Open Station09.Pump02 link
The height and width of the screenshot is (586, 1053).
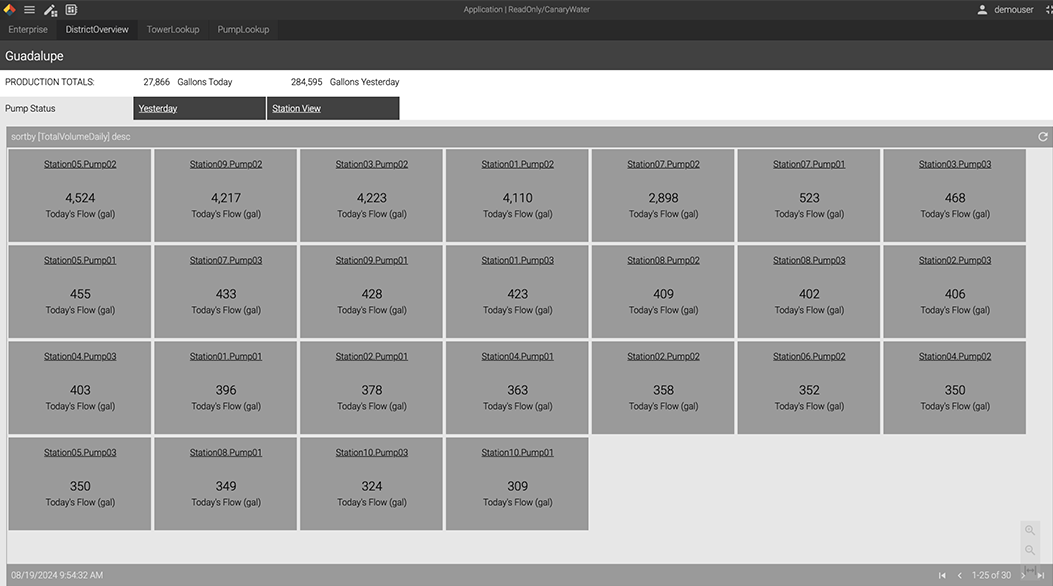coord(226,164)
